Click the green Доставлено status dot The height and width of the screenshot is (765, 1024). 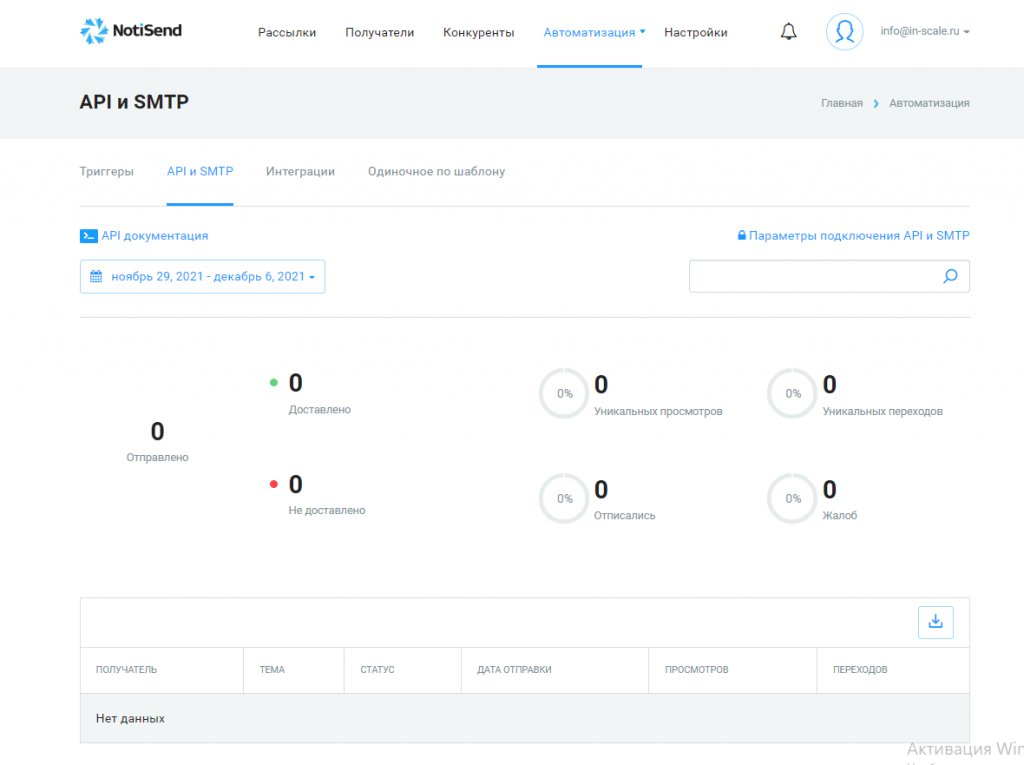(274, 383)
